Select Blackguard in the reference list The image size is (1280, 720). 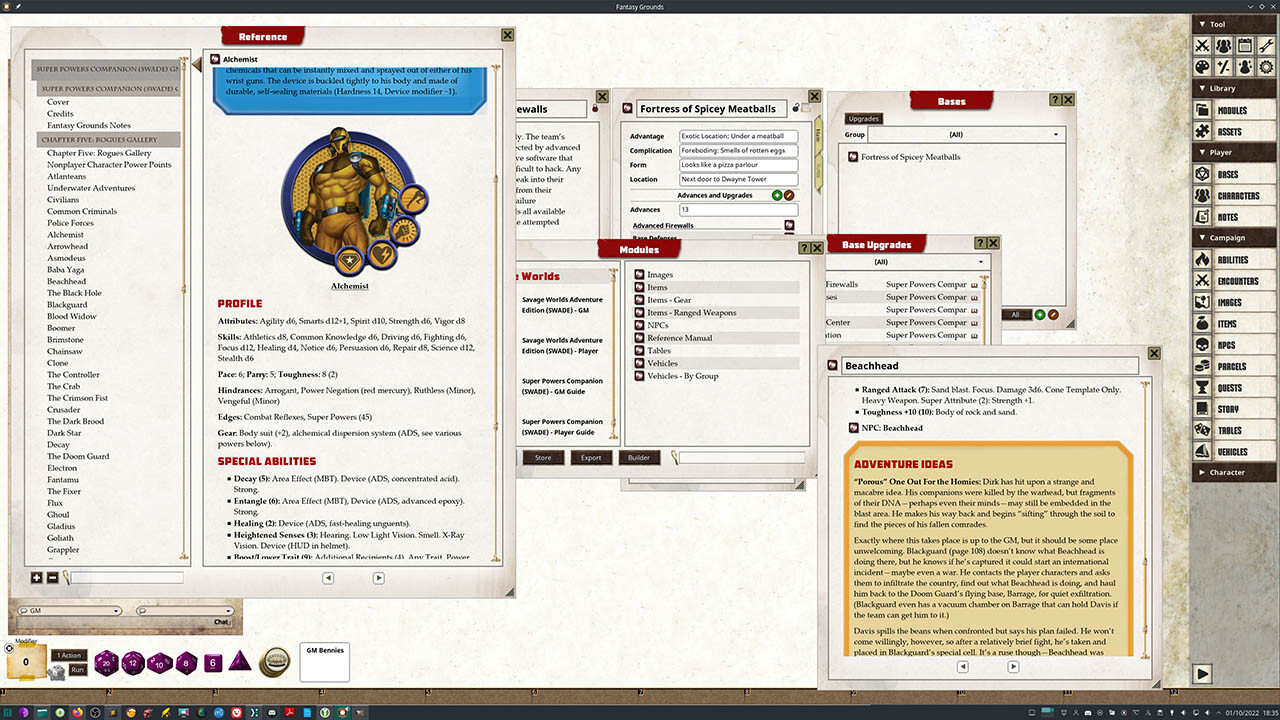coord(67,305)
